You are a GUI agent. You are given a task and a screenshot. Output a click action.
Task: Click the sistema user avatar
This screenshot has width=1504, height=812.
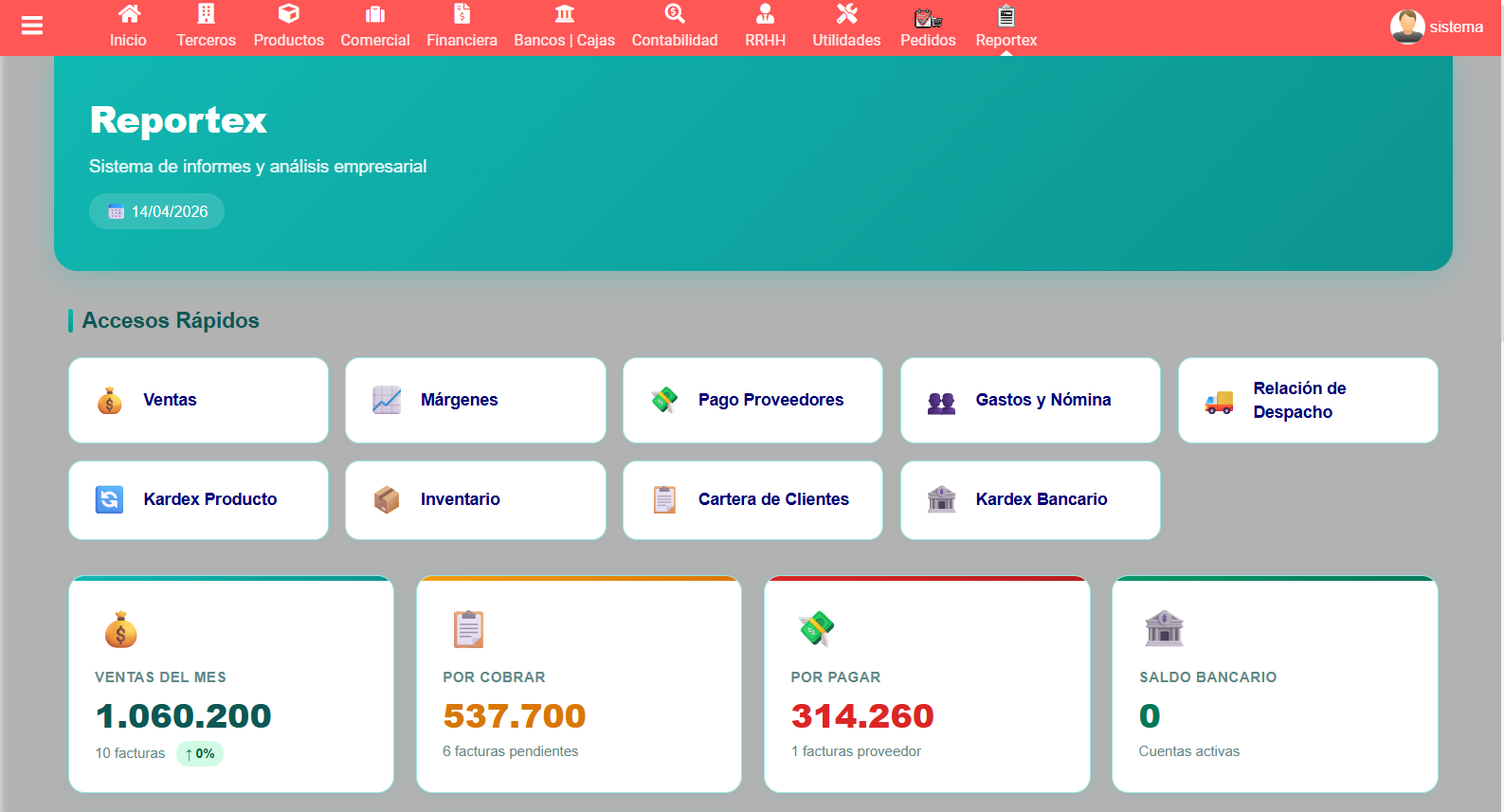point(1407,27)
